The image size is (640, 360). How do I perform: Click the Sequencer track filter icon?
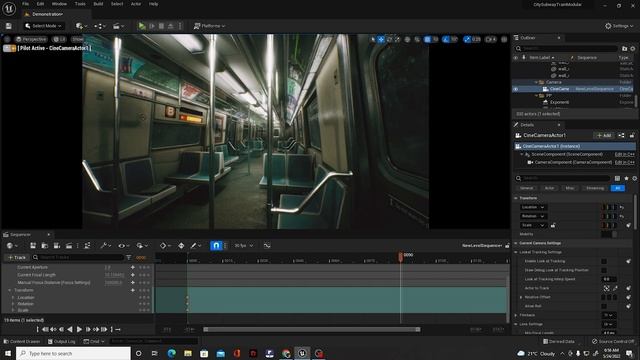coord(129,258)
